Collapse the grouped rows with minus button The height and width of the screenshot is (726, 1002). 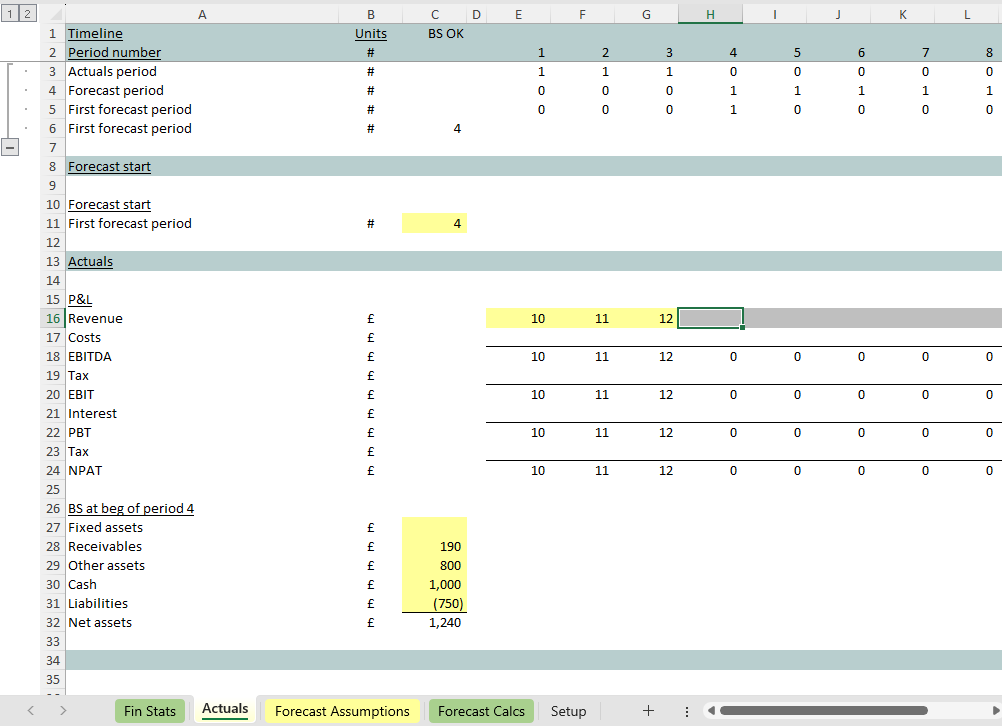point(11,147)
